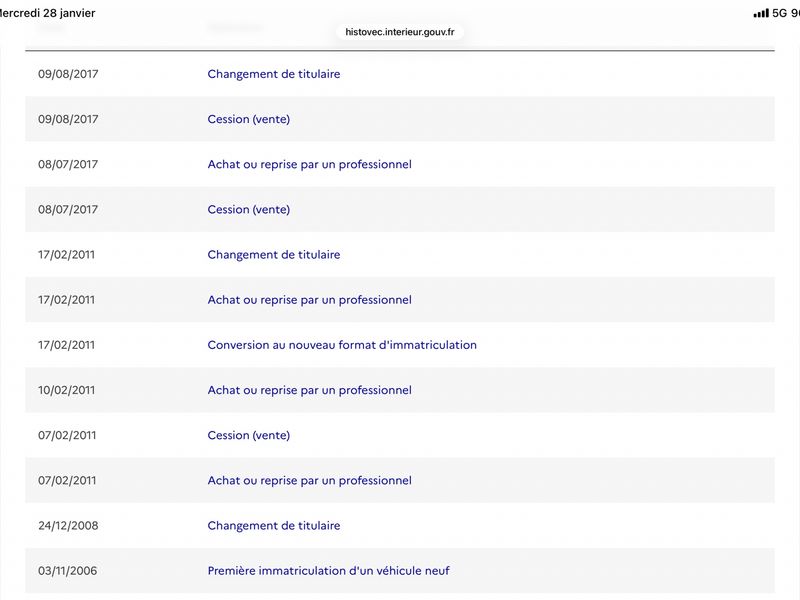
Task: Click the 09/08/2017 date beside Changement de titulaire
Action: [68, 74]
